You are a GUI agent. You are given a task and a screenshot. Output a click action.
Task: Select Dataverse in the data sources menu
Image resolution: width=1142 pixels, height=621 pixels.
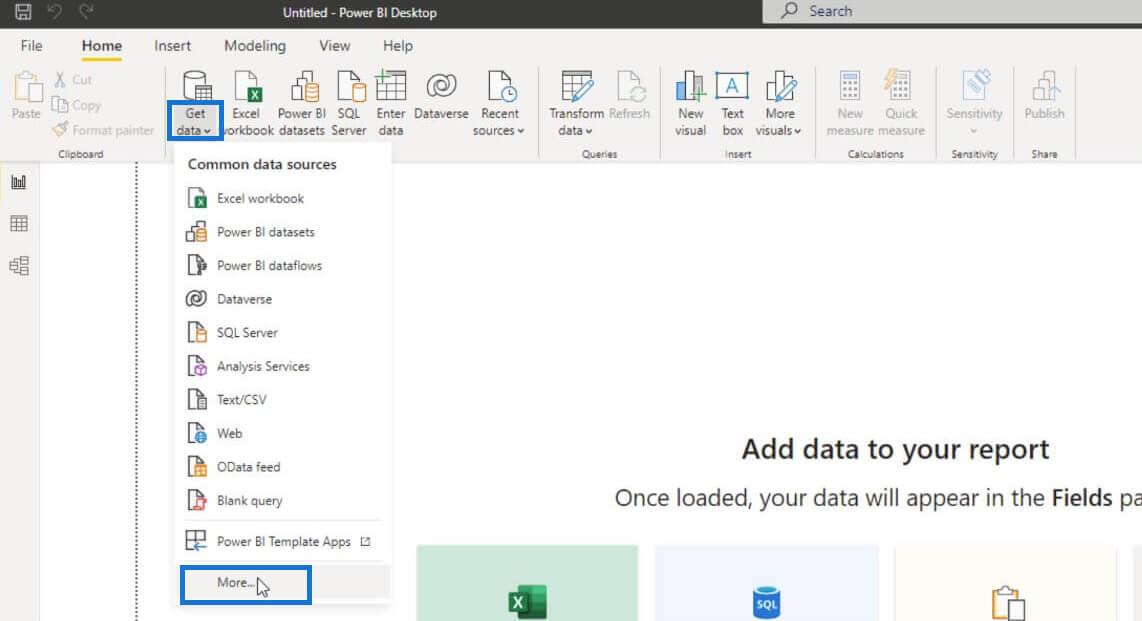coord(283,298)
